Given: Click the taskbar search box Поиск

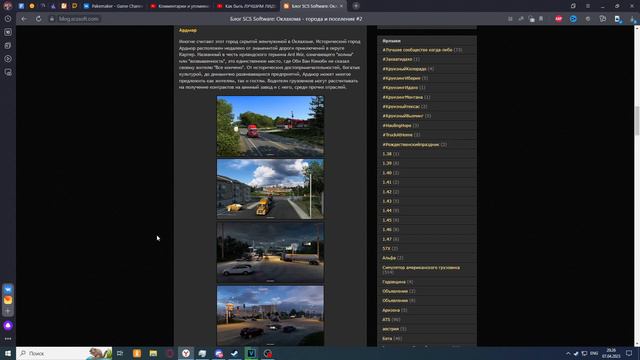Looking at the screenshot, I should coord(64,353).
